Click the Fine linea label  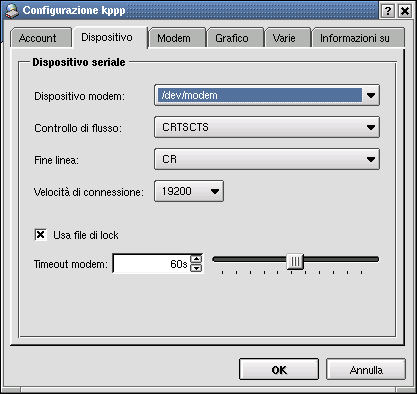pyautogui.click(x=56, y=160)
